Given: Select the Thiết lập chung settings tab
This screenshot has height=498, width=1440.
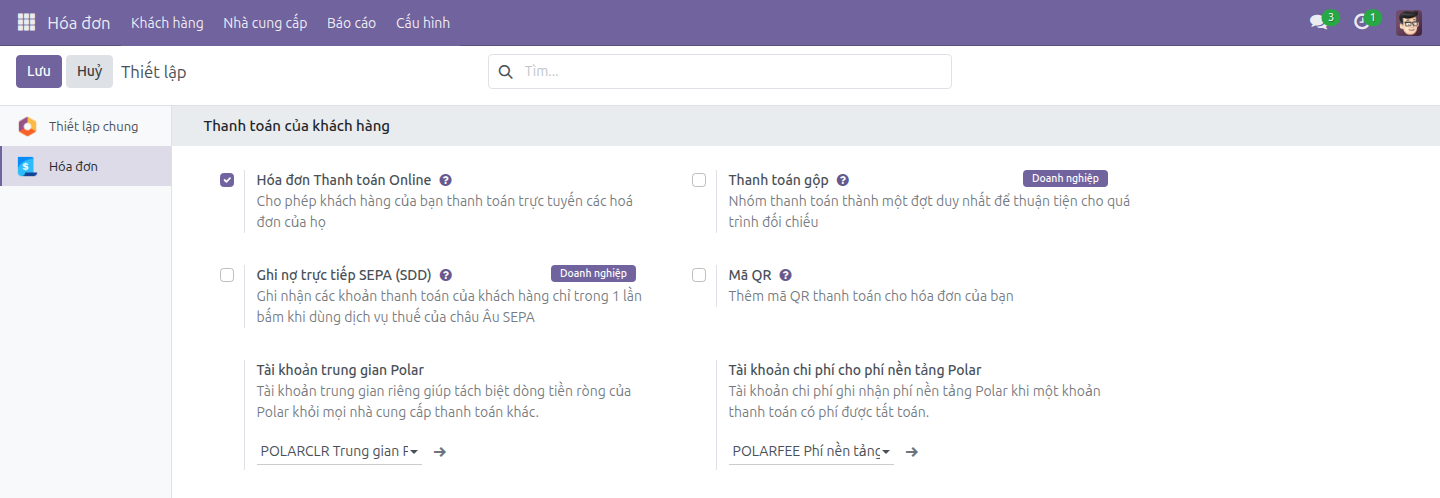Looking at the screenshot, I should coord(86,126).
